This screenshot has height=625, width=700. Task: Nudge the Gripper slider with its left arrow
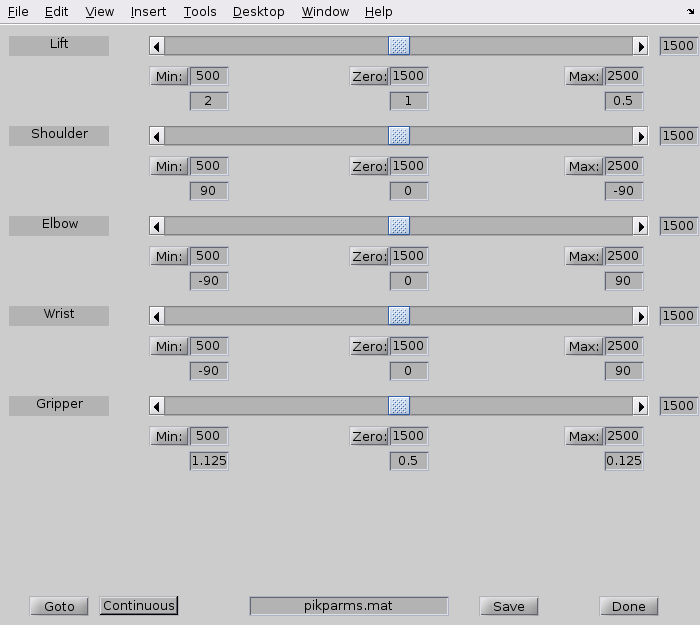point(156,406)
